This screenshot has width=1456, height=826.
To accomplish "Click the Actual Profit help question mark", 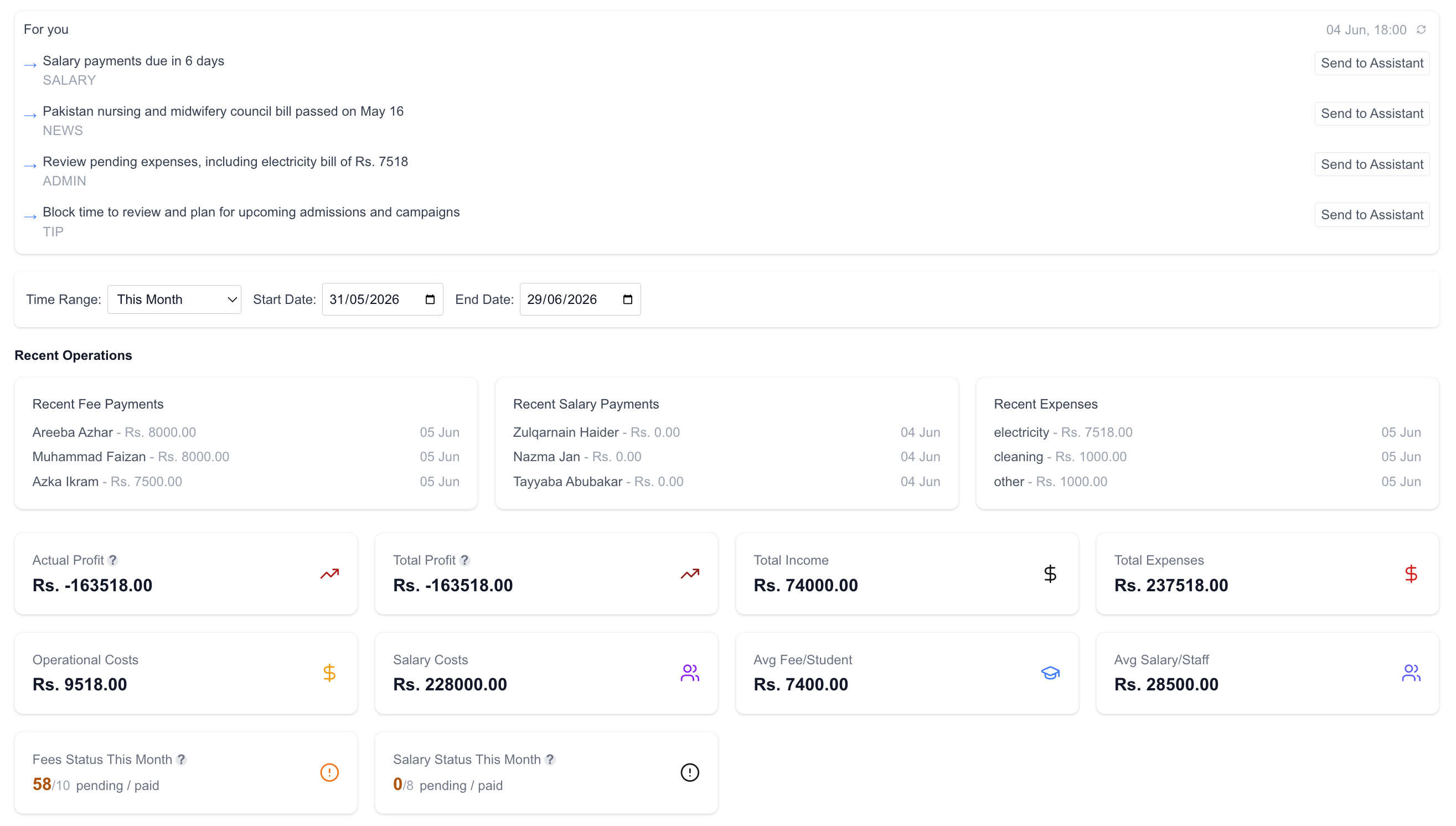I will 113,560.
